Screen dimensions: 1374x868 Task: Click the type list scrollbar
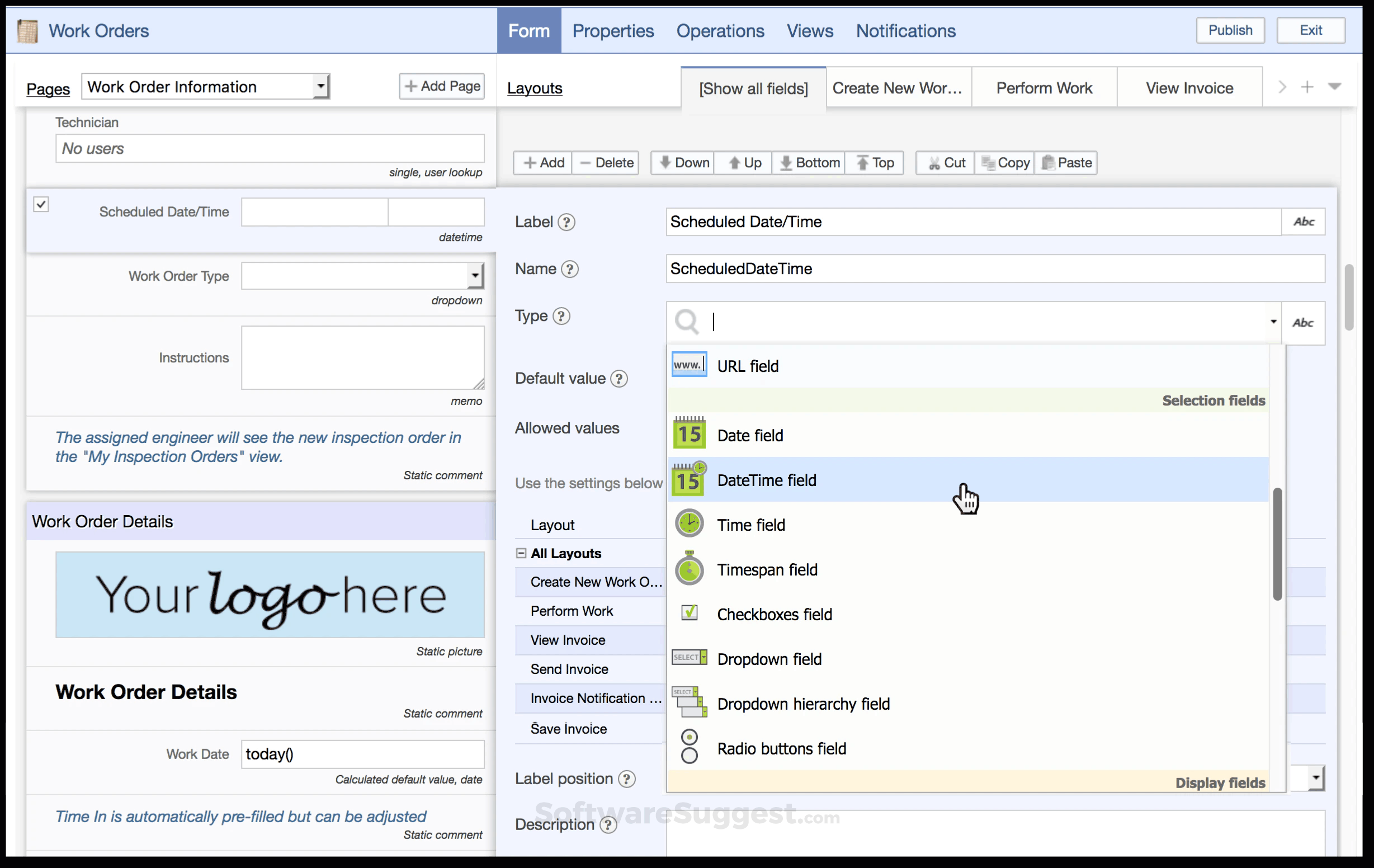[x=1277, y=544]
